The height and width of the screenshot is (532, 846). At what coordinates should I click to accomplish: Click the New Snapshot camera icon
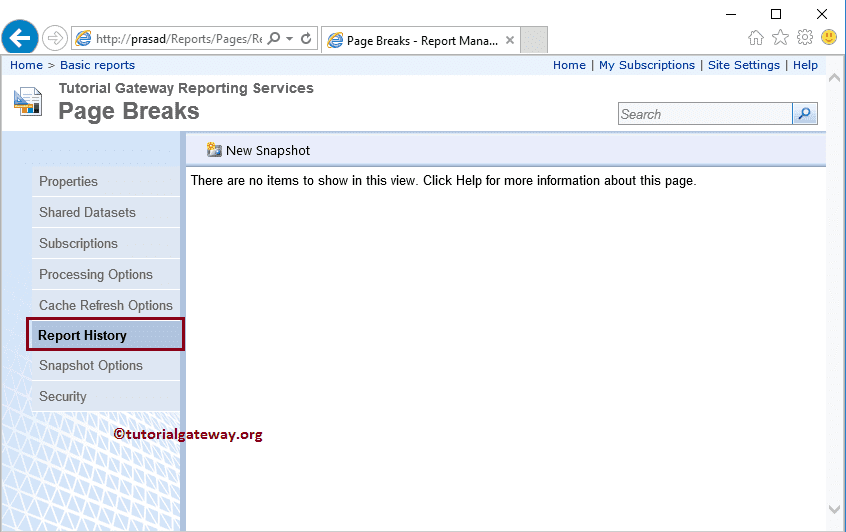[x=214, y=150]
